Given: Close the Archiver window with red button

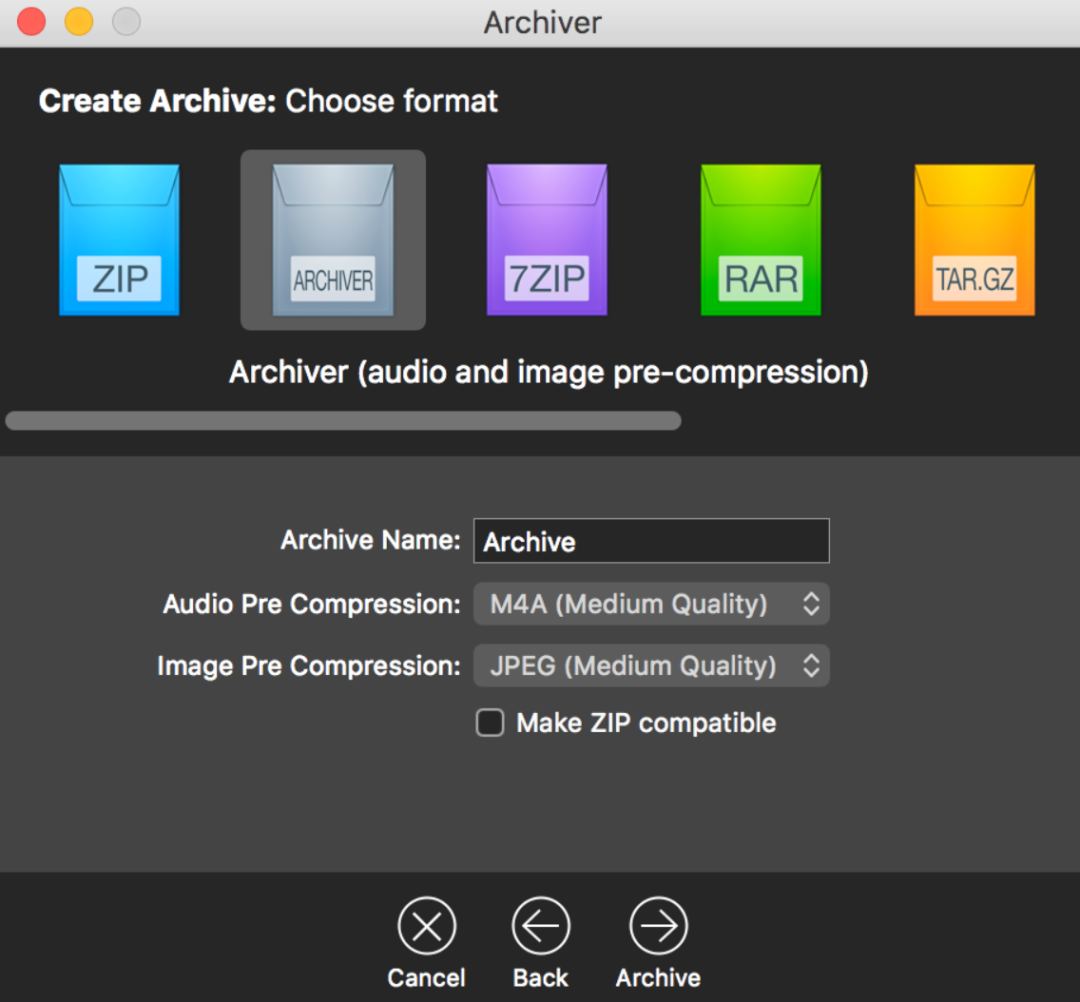Looking at the screenshot, I should (x=32, y=22).
